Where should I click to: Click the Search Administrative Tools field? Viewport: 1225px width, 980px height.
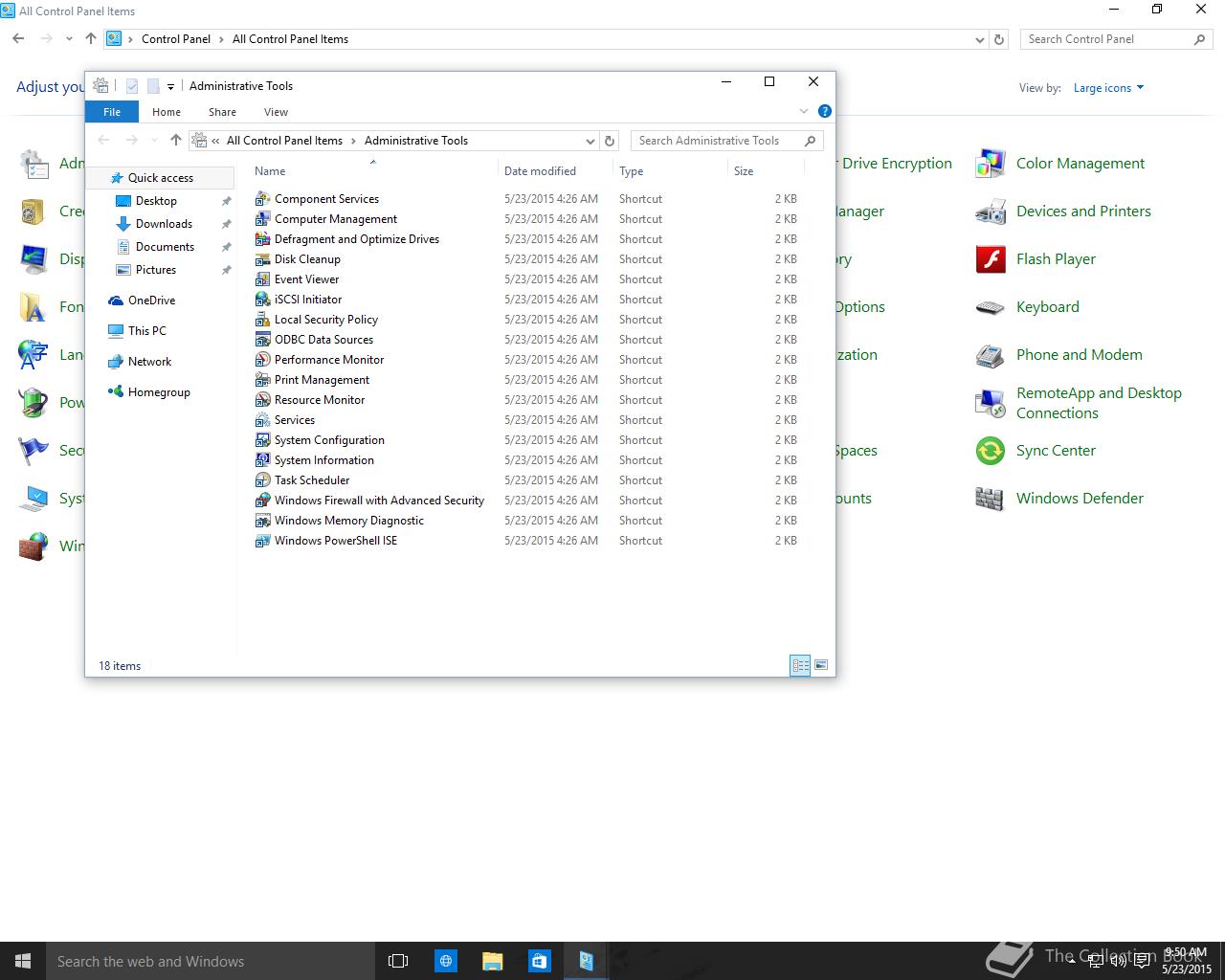(x=725, y=141)
